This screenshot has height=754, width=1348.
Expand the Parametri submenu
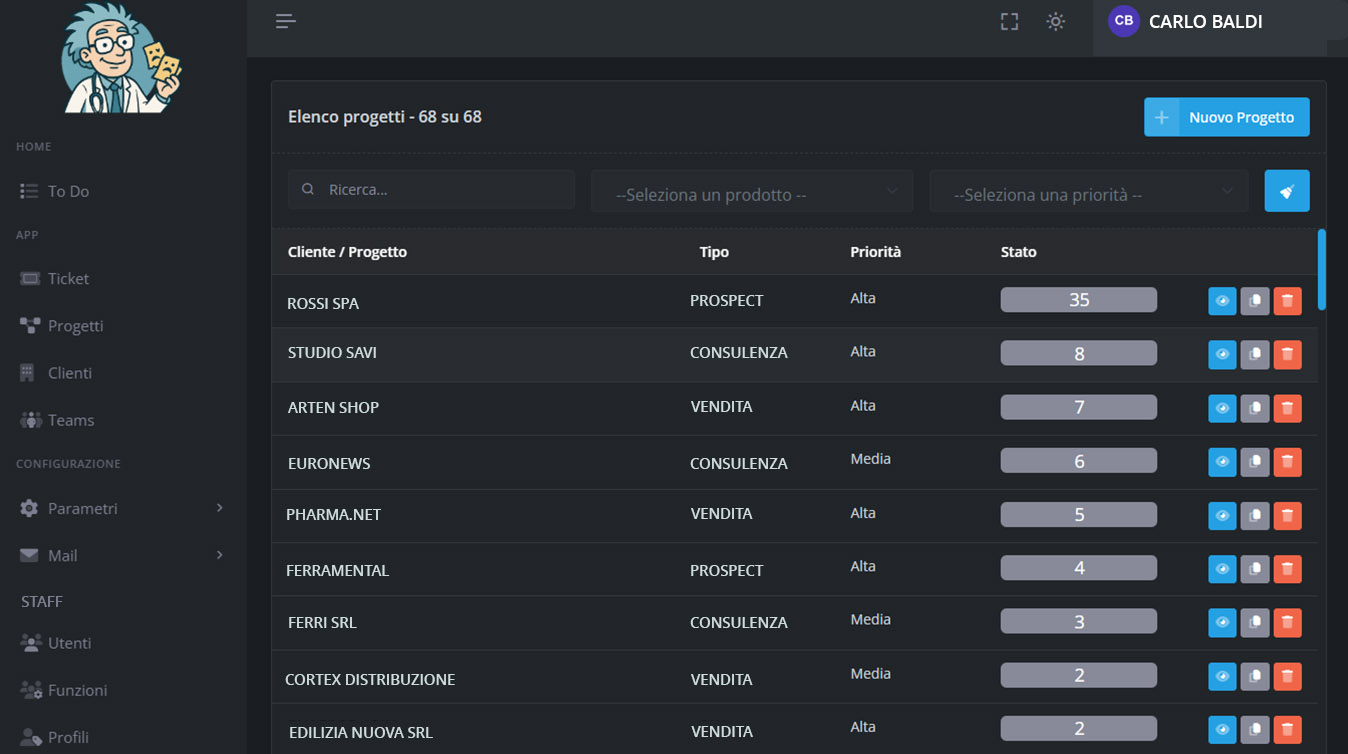(120, 508)
